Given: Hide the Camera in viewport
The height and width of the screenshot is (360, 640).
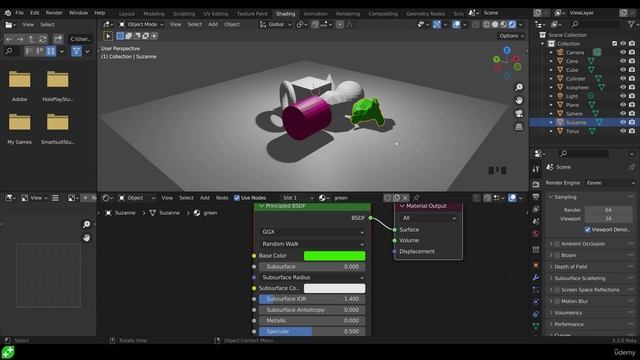Looking at the screenshot, I should tap(623, 52).
